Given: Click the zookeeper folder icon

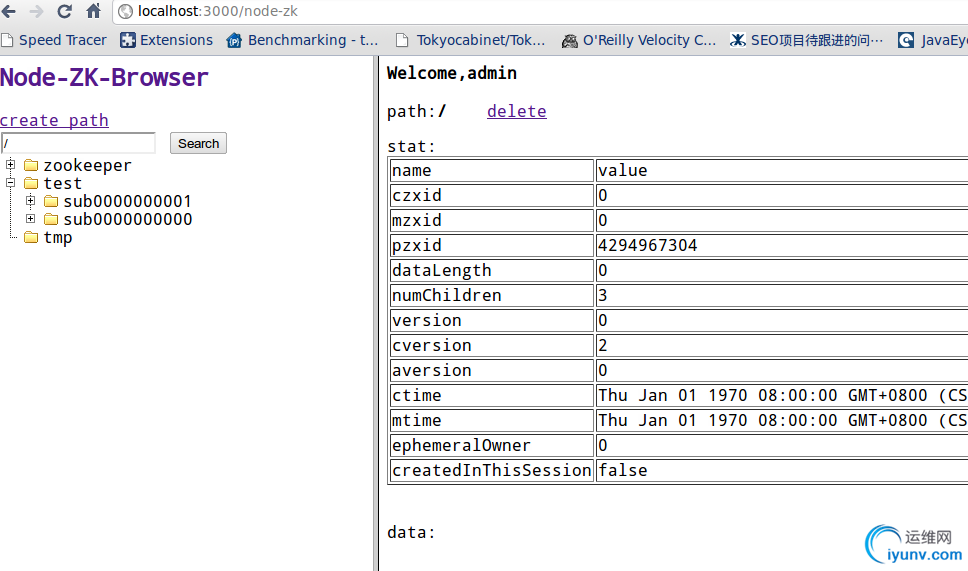Looking at the screenshot, I should (x=31, y=166).
